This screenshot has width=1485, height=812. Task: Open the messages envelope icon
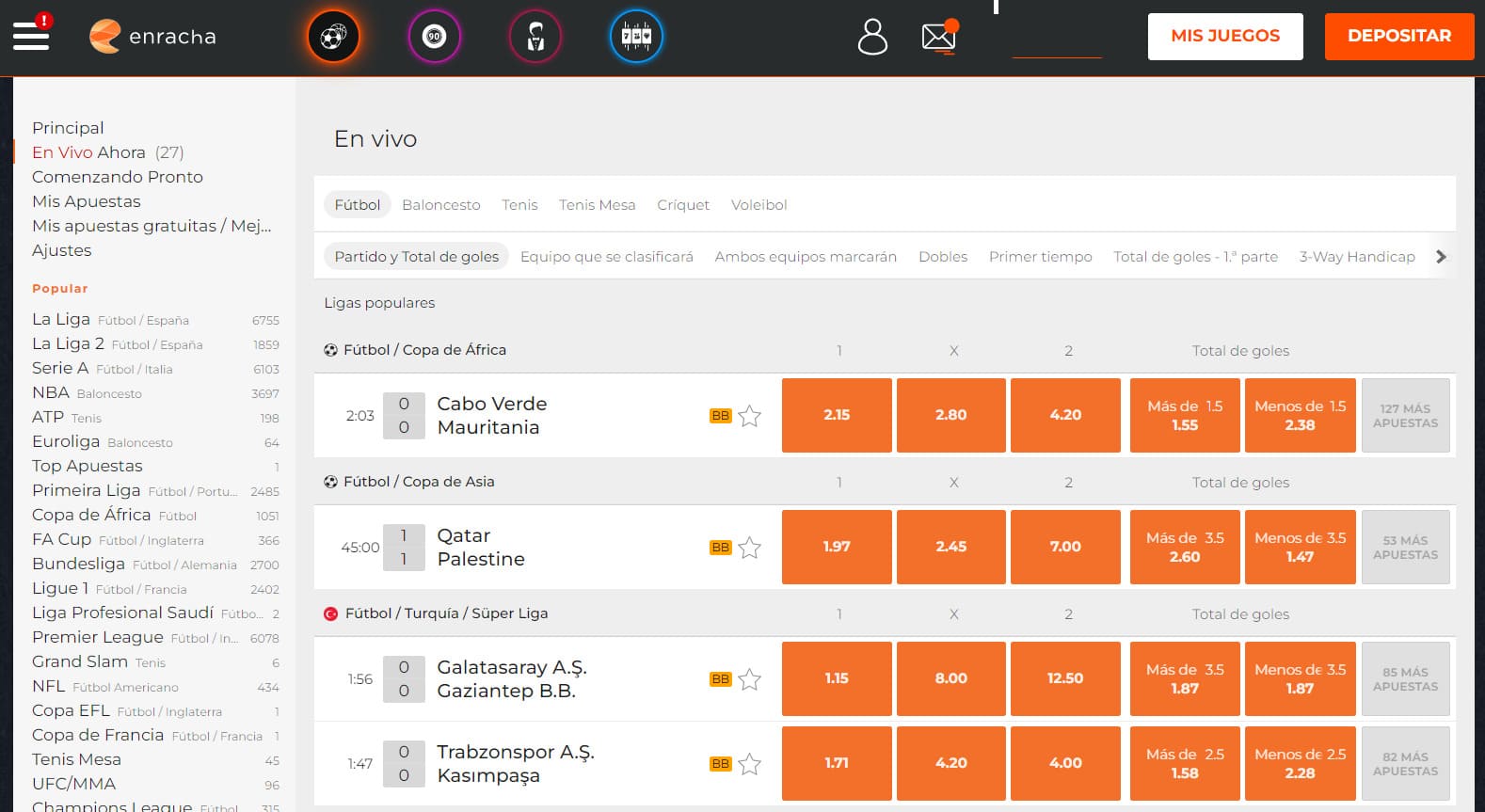tap(939, 37)
